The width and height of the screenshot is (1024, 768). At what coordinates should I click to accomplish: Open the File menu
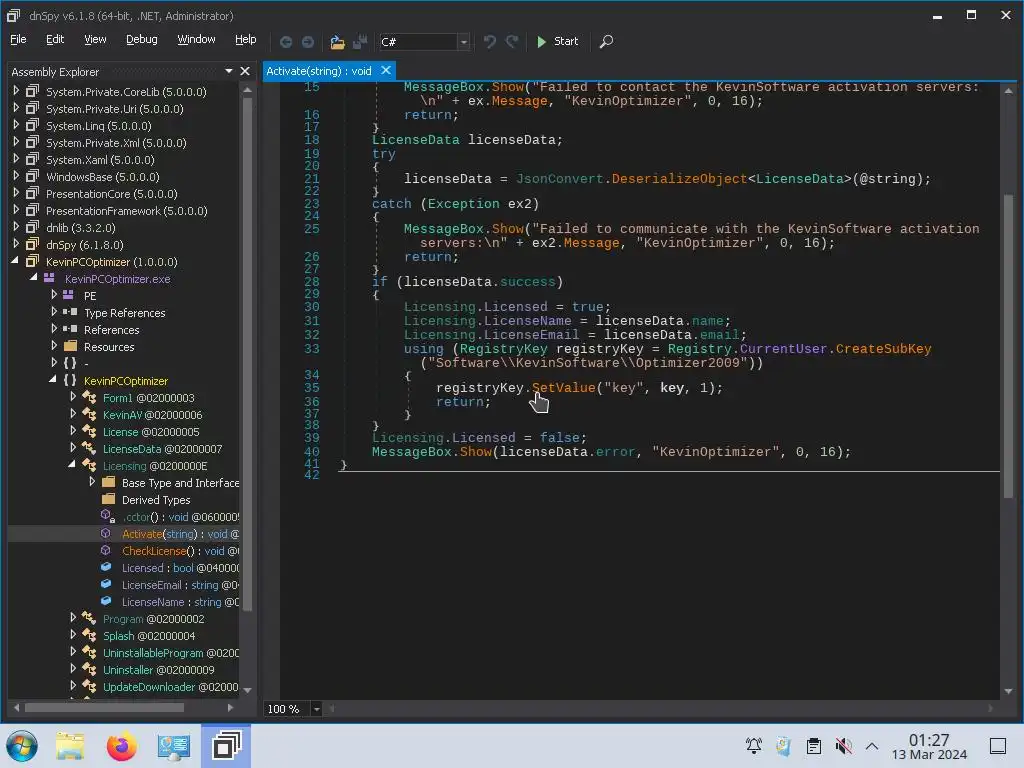[18, 39]
